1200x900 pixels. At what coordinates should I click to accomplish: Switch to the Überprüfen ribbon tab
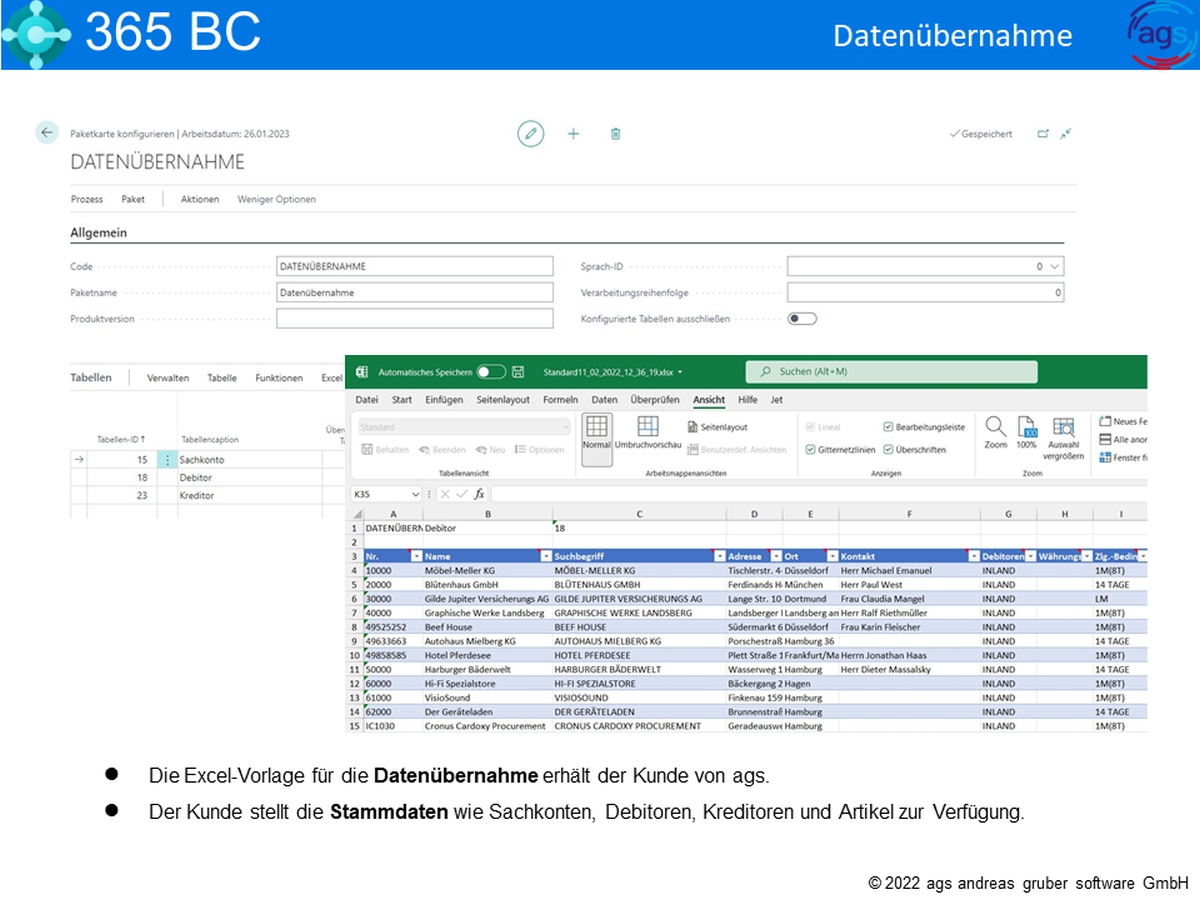click(x=655, y=400)
